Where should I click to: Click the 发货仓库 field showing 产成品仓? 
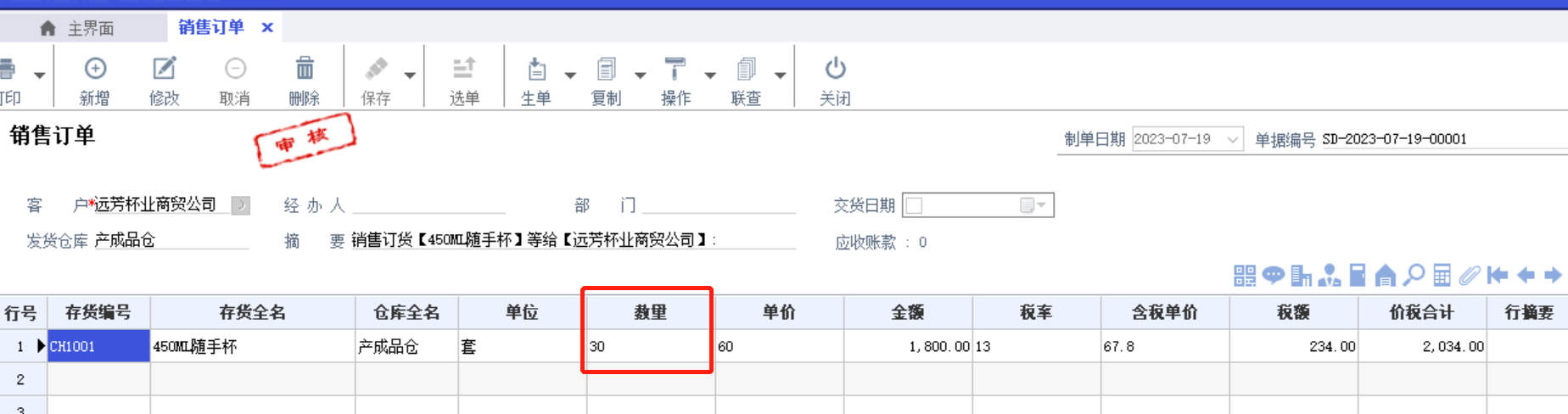pyautogui.click(x=171, y=240)
